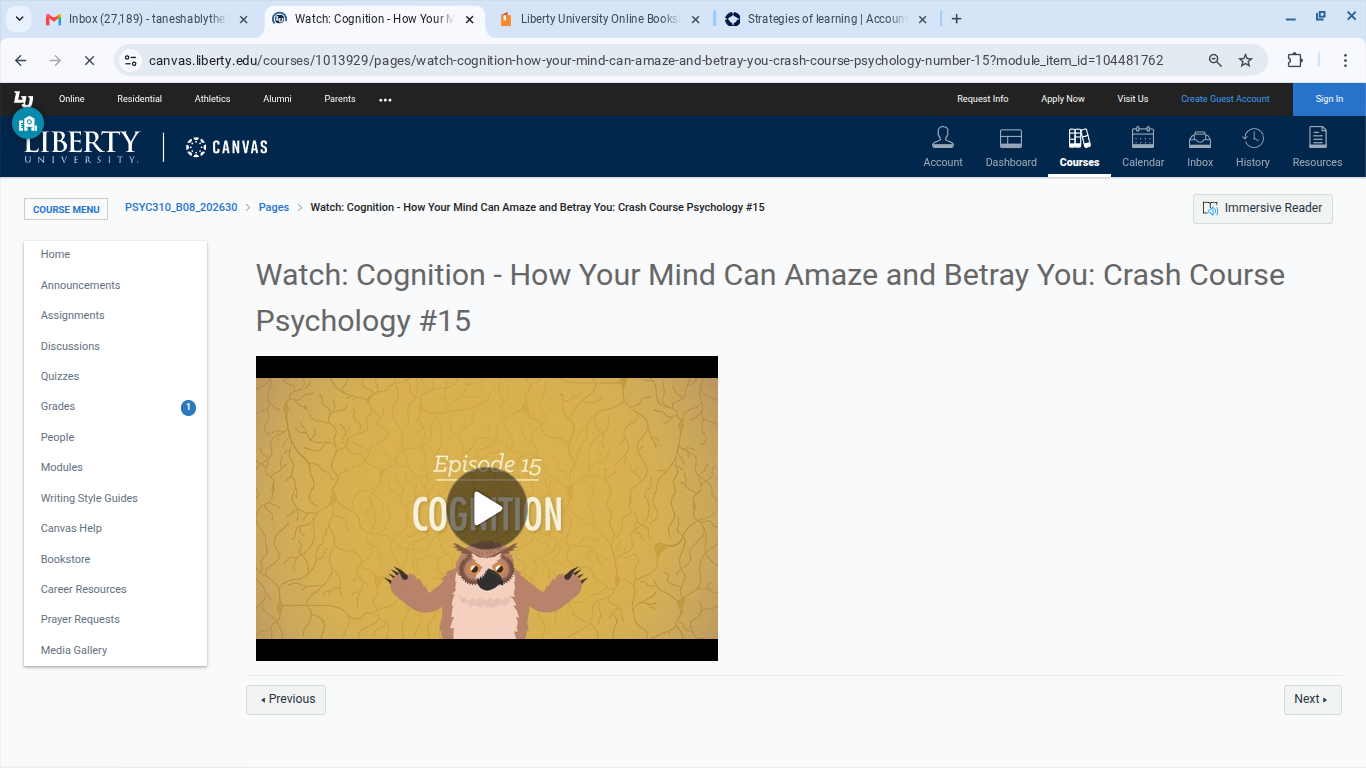Viewport: 1366px width, 768px height.
Task: Open the Chrome zoom magnifier icon
Action: point(1215,60)
